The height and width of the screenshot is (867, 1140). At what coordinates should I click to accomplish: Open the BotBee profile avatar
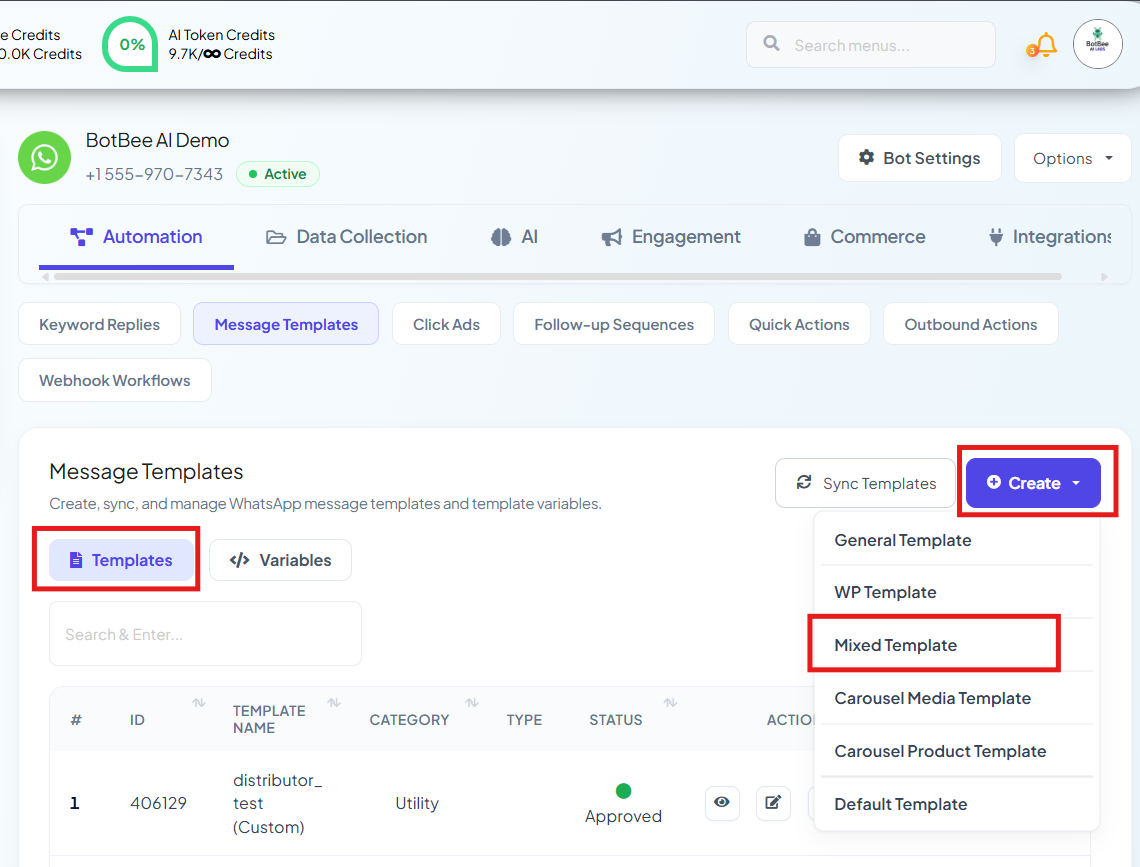[x=1097, y=44]
